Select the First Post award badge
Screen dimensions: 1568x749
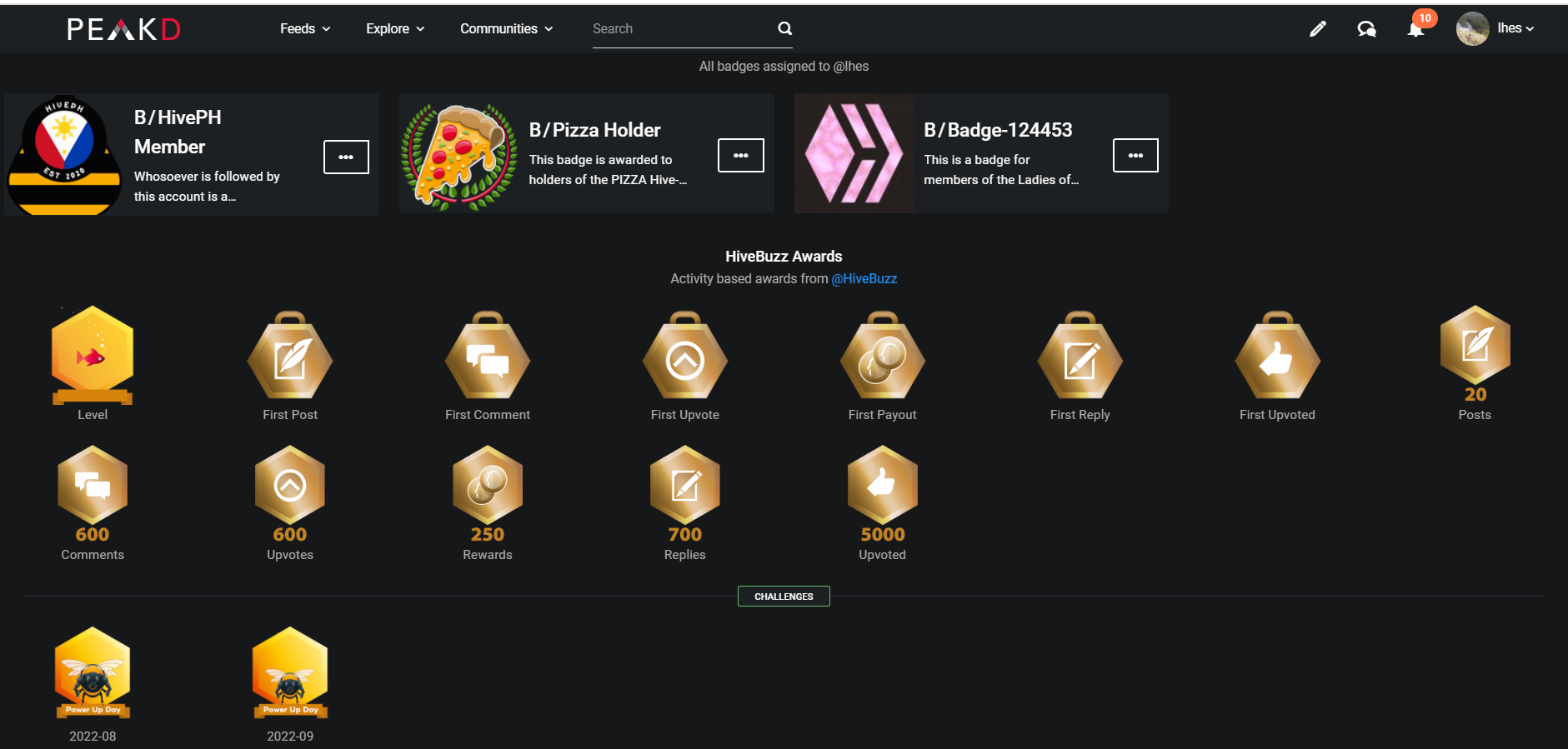click(x=290, y=357)
